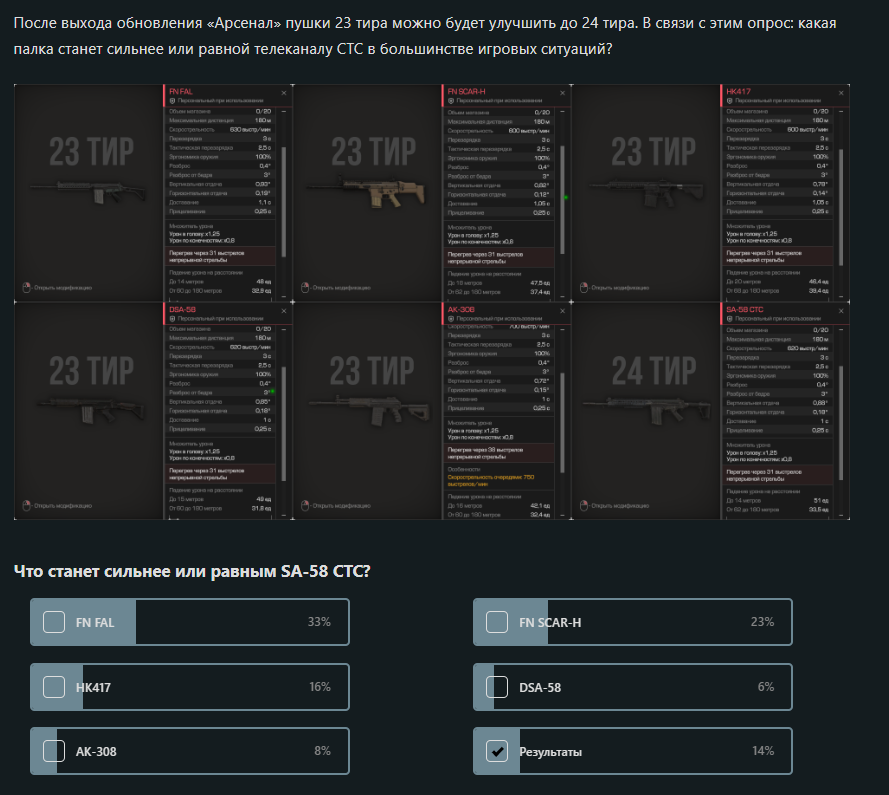The height and width of the screenshot is (795, 889).
Task: Uncheck the Результаты poll checkbox
Action: coord(497,751)
